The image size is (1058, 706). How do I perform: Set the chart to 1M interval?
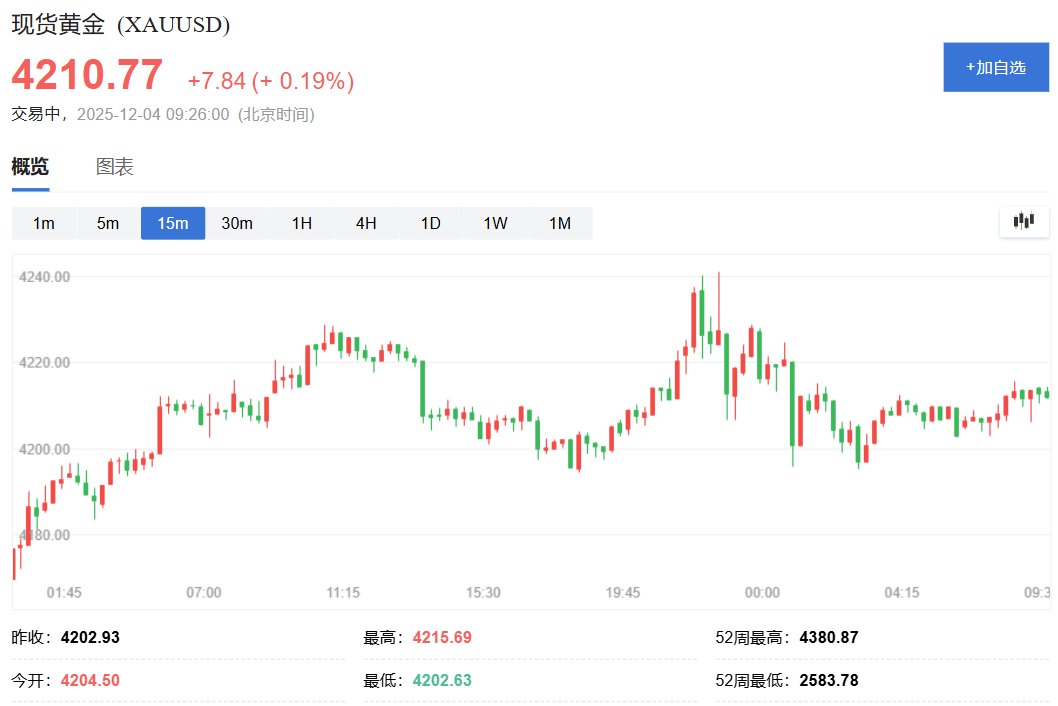point(560,223)
